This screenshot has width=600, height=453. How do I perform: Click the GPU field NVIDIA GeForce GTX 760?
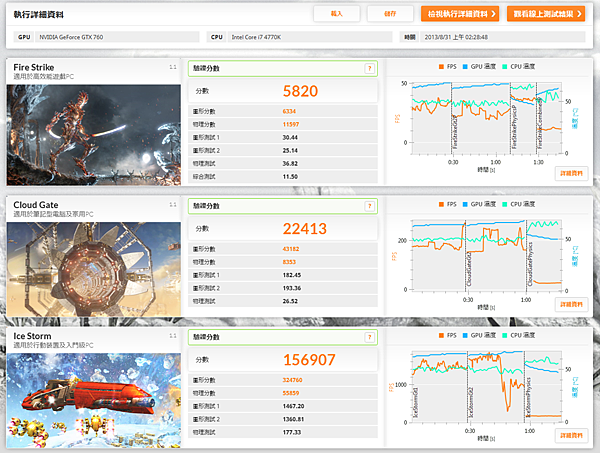117,37
